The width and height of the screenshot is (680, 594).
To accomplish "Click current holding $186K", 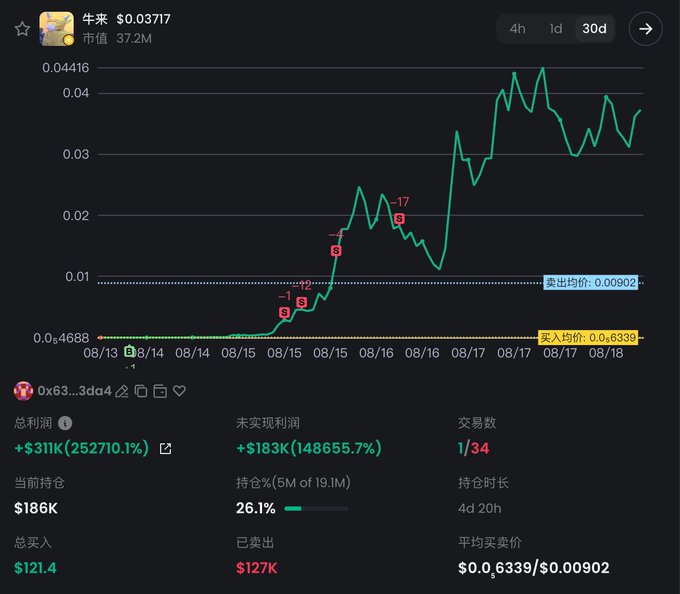I will coord(36,508).
